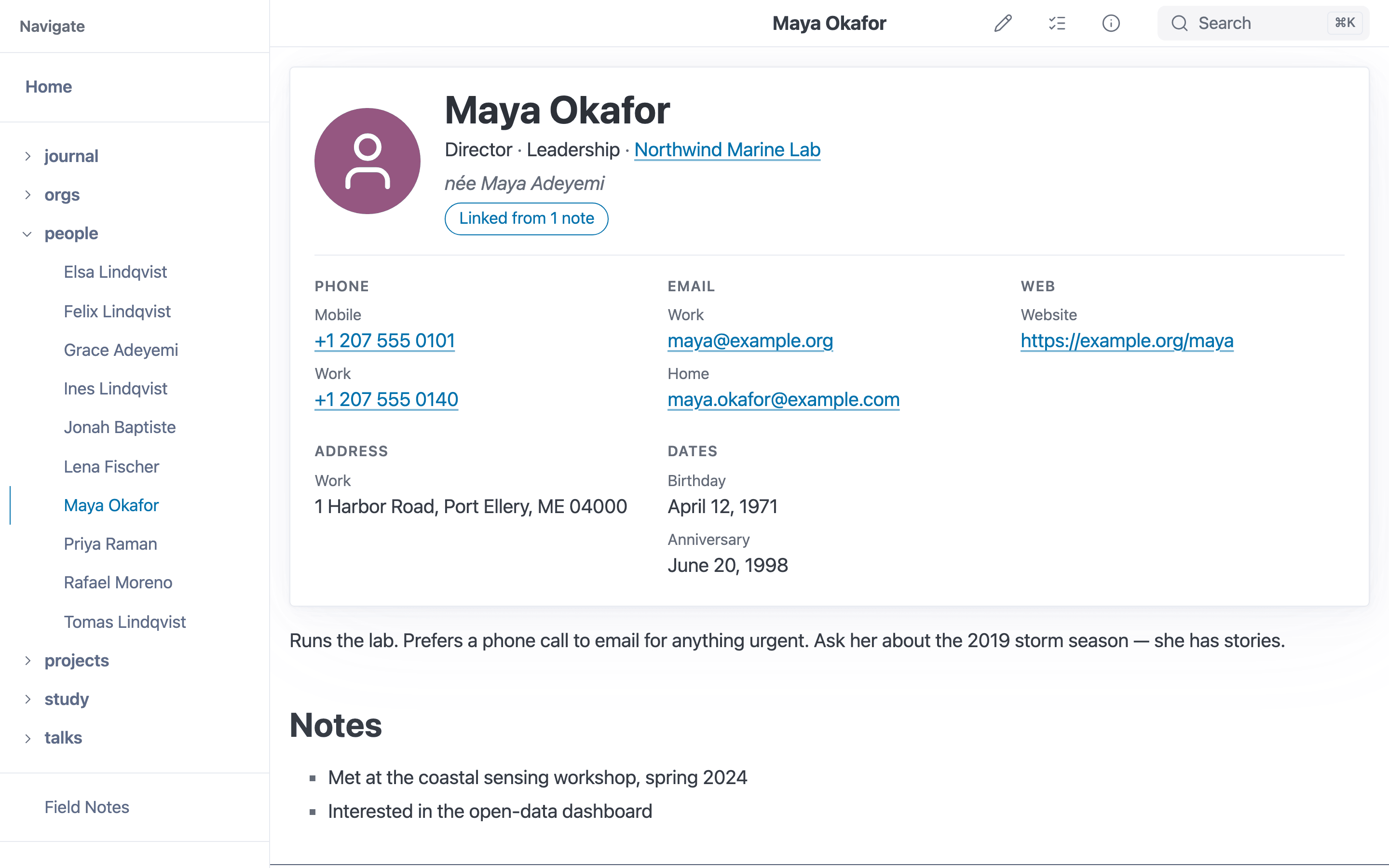The width and height of the screenshot is (1389, 868).
Task: Expand the talks folder chevron
Action: 27,738
